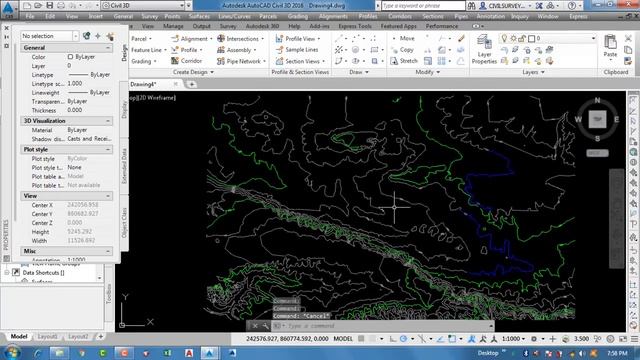The image size is (640, 360).
Task: Open the Corridors menu
Action: (400, 16)
